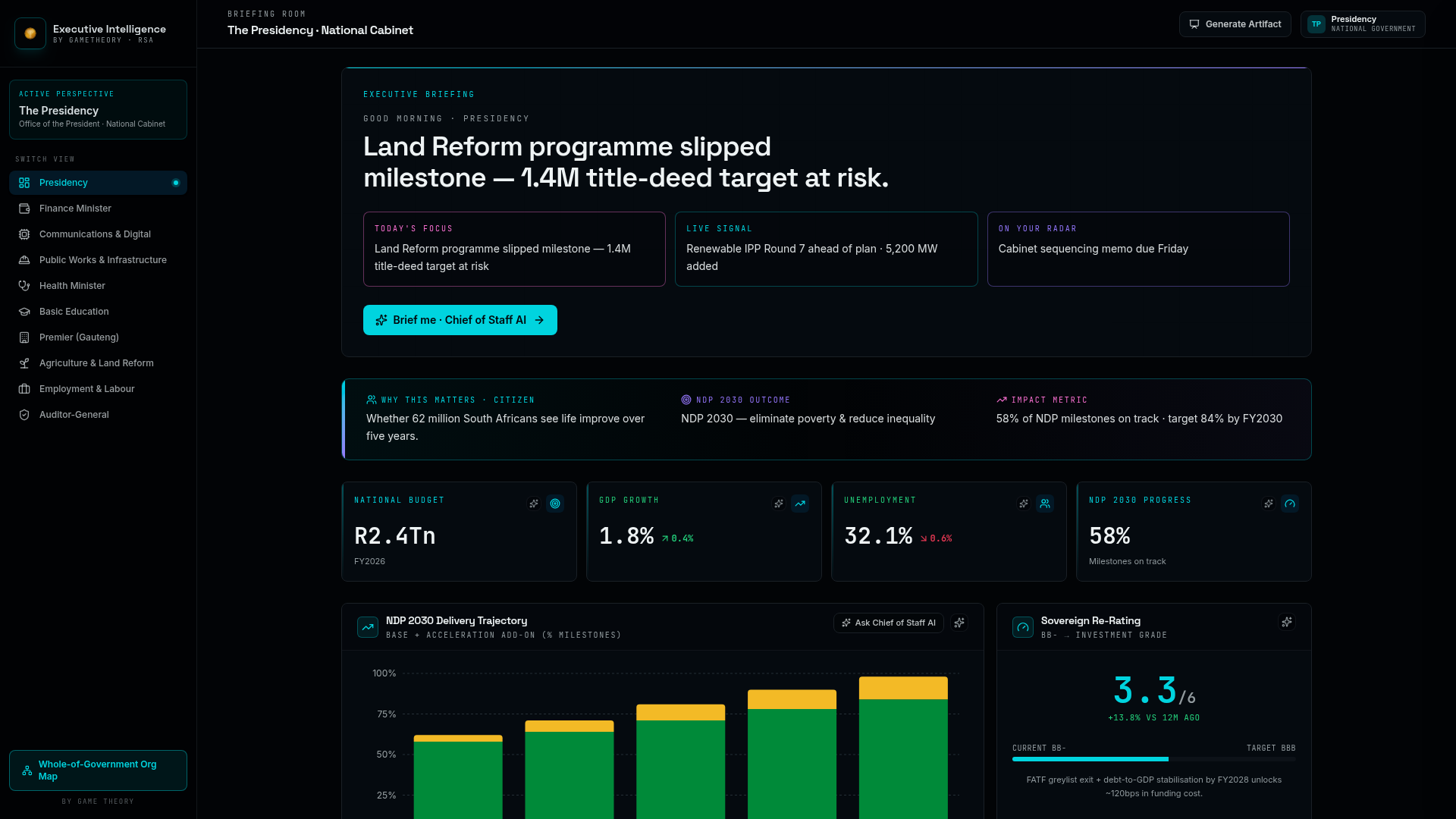Click the Impact Metric text

click(x=1050, y=400)
